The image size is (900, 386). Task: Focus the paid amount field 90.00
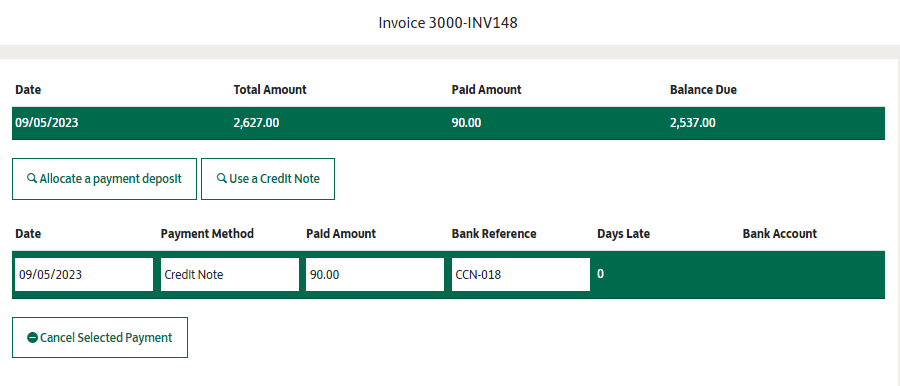(x=375, y=275)
